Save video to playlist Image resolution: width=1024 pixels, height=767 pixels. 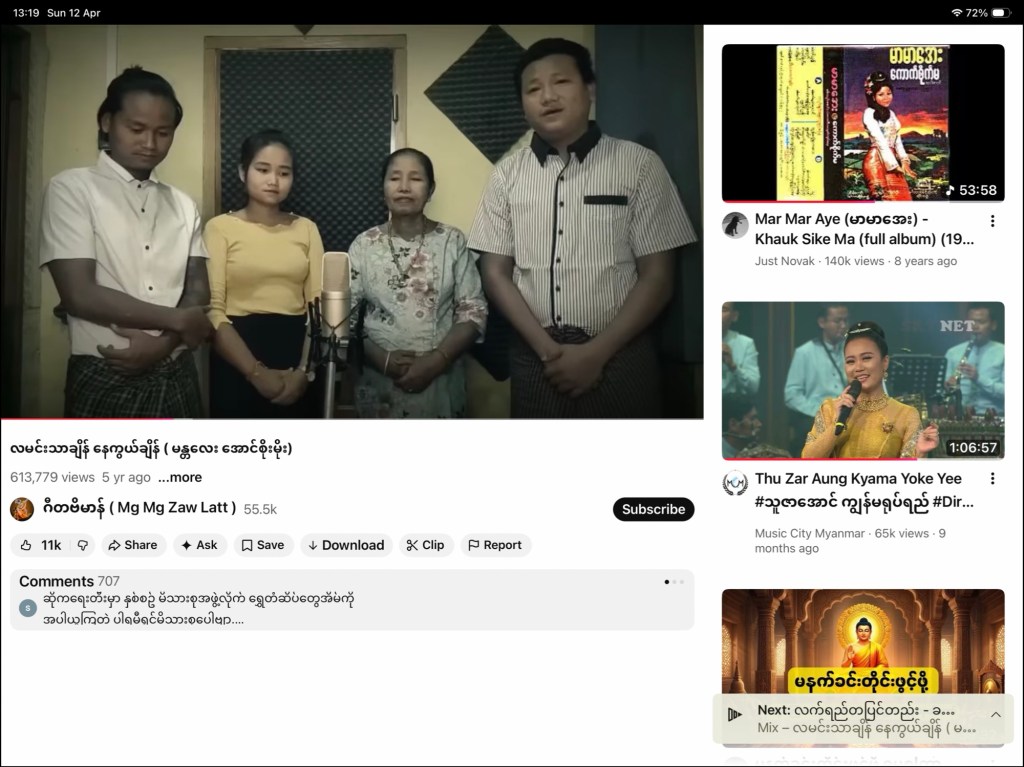click(263, 545)
